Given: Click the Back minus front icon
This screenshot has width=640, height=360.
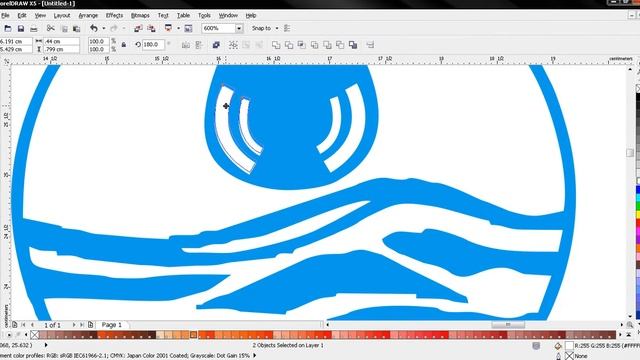Looking at the screenshot, I should click(340, 45).
